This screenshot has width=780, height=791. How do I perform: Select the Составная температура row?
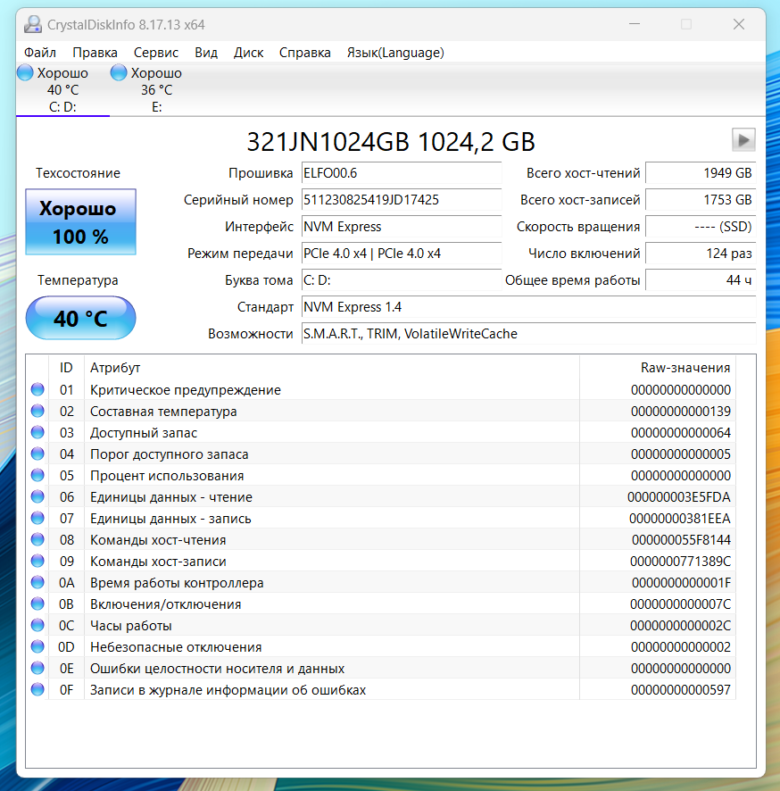[x=381, y=411]
